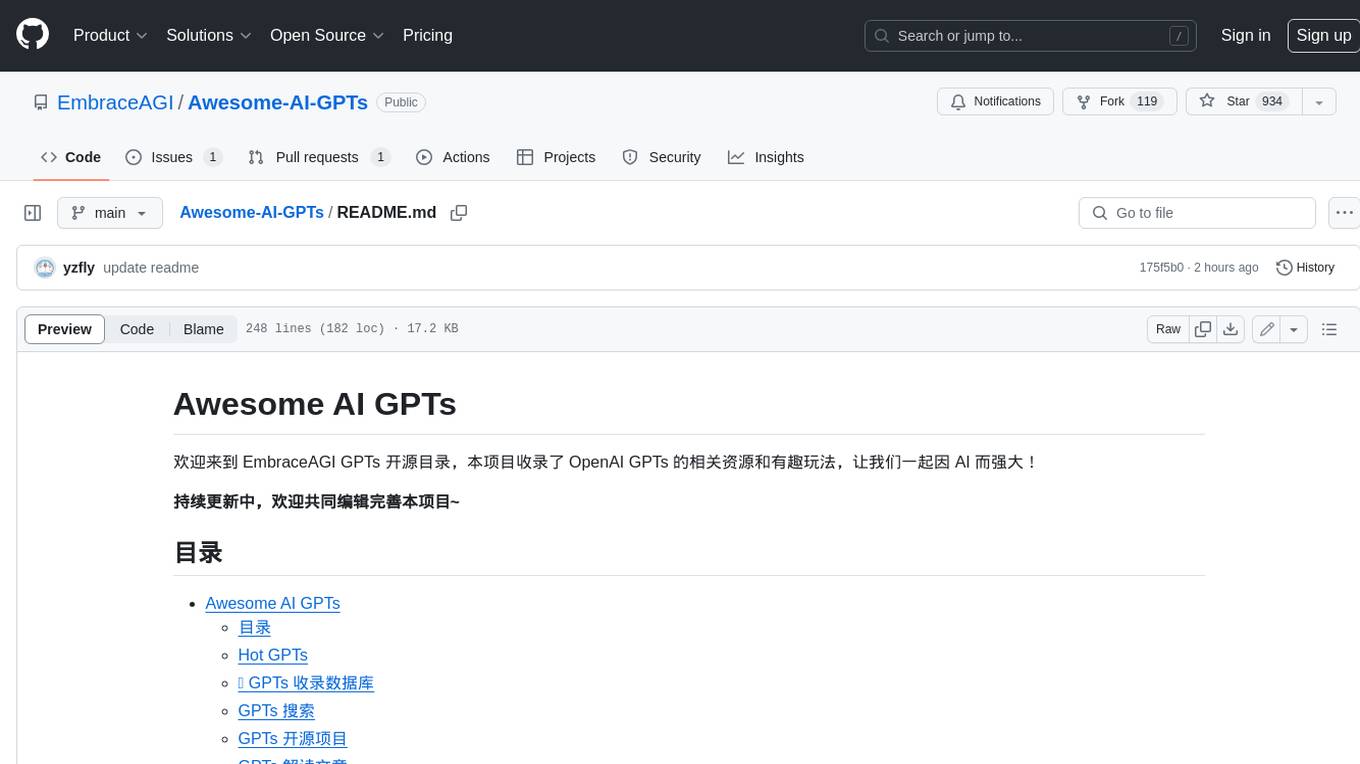This screenshot has height=764, width=1360.
Task: Open the more file actions ellipsis menu
Action: (x=1344, y=213)
